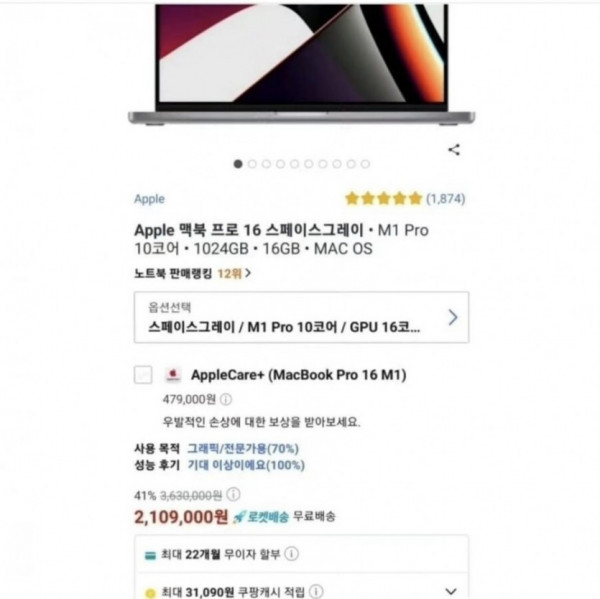Image resolution: width=600 pixels, height=599 pixels.
Task: Click the five-star rating icons
Action: tap(383, 199)
